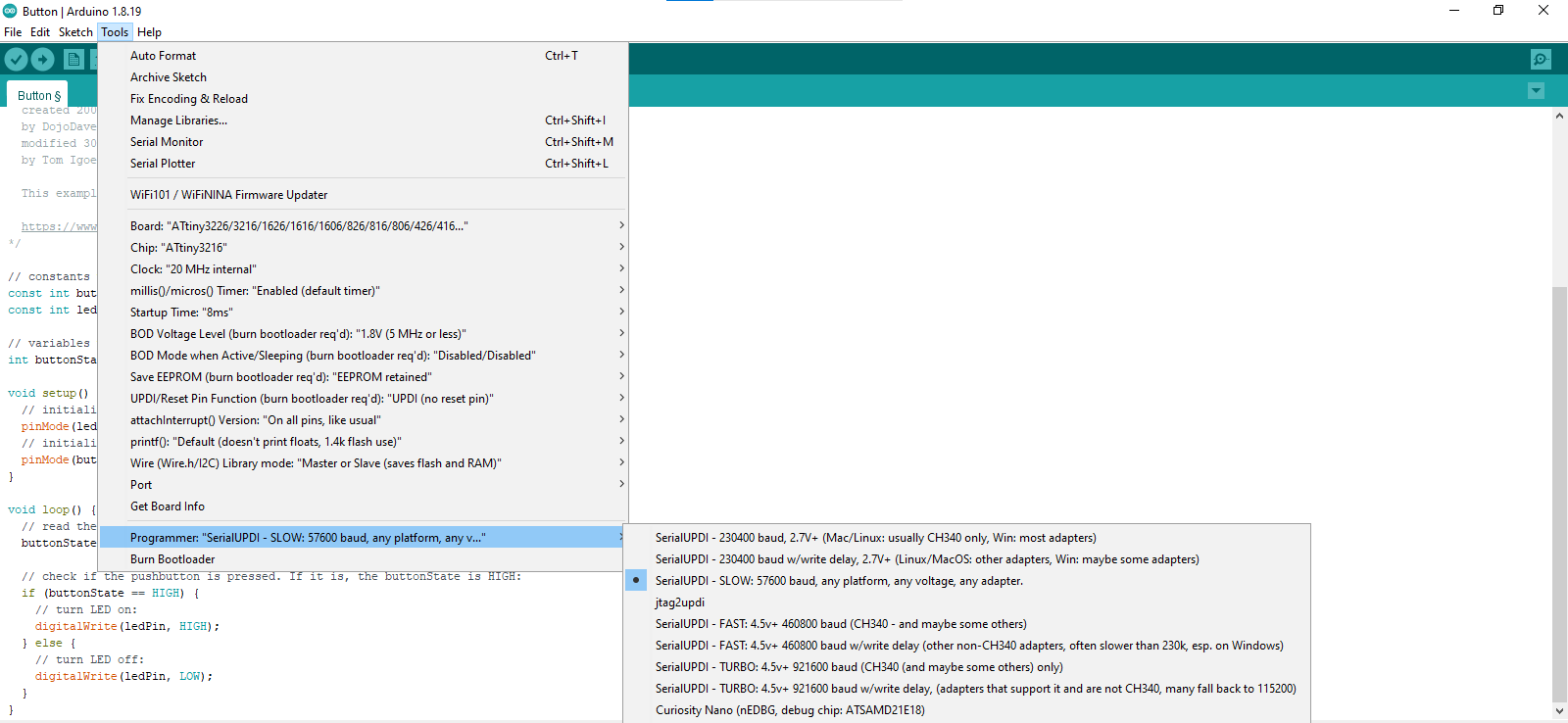The image size is (1568, 723).
Task: Click the Verify checkmark toolbar icon
Action: (16, 59)
